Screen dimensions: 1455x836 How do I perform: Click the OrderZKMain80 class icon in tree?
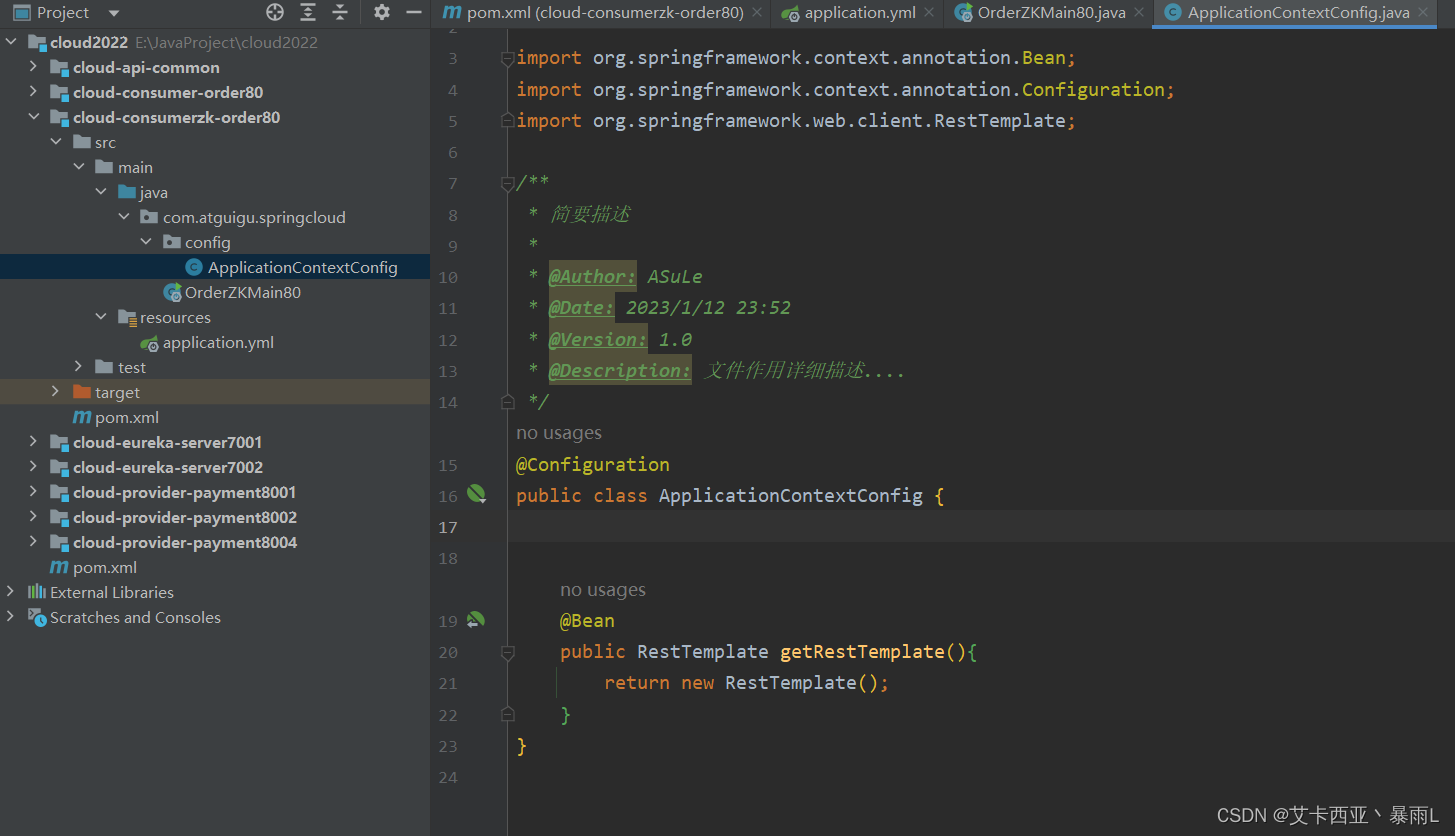click(x=172, y=292)
